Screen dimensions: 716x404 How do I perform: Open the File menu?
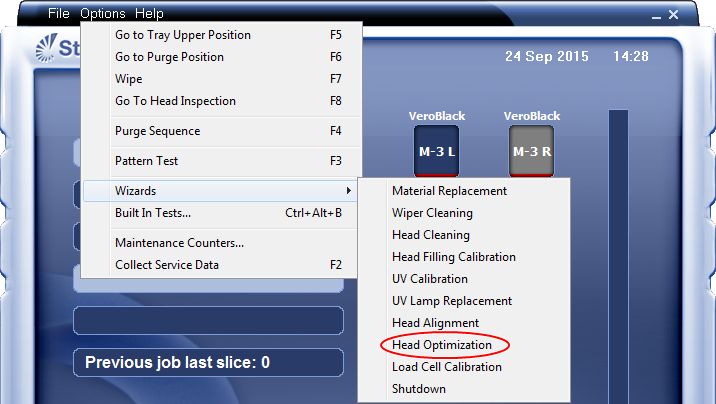pyautogui.click(x=58, y=14)
